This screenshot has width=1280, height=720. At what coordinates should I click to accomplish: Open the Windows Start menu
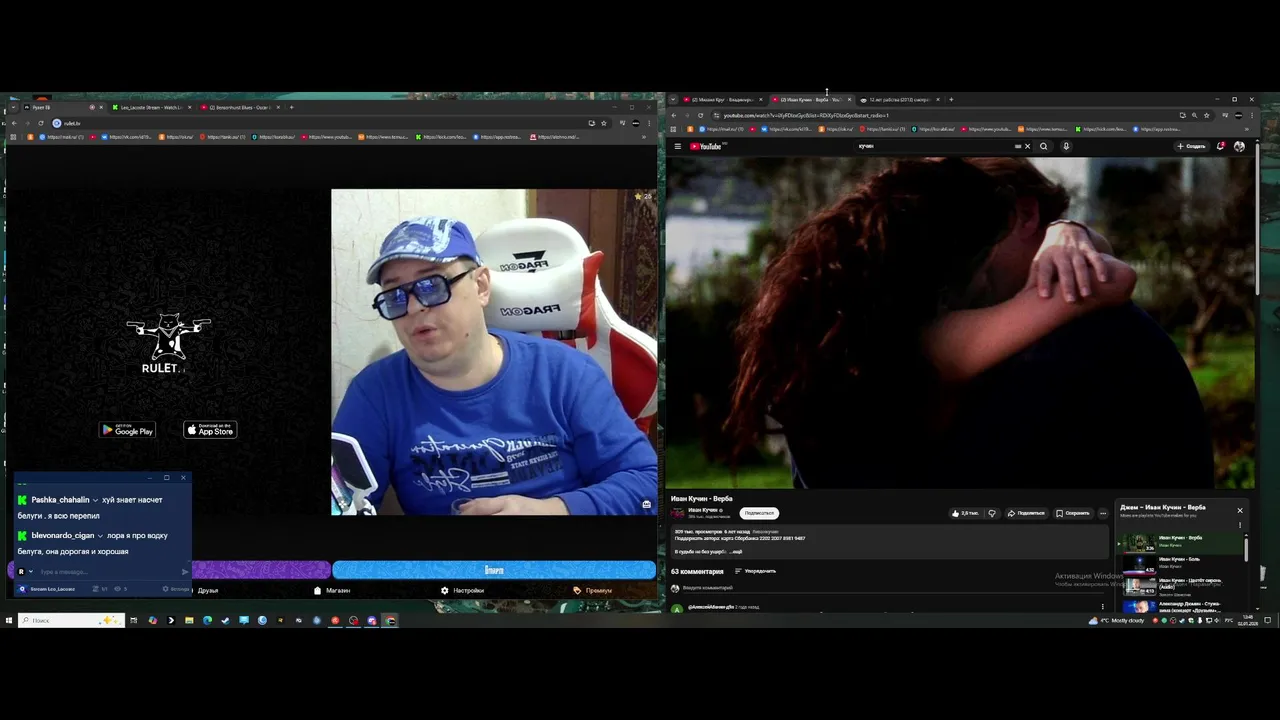click(x=8, y=620)
